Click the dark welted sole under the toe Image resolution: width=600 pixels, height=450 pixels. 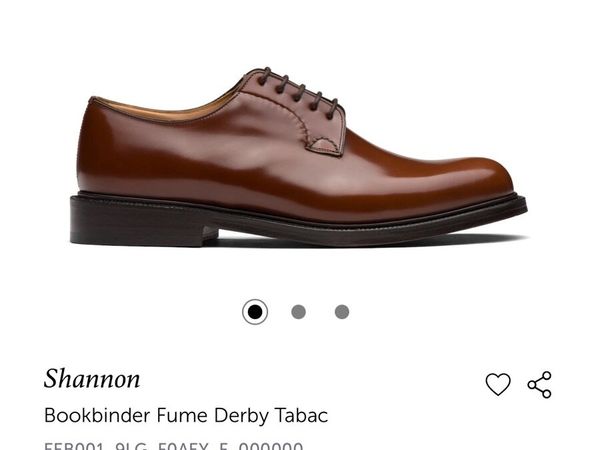(x=459, y=218)
